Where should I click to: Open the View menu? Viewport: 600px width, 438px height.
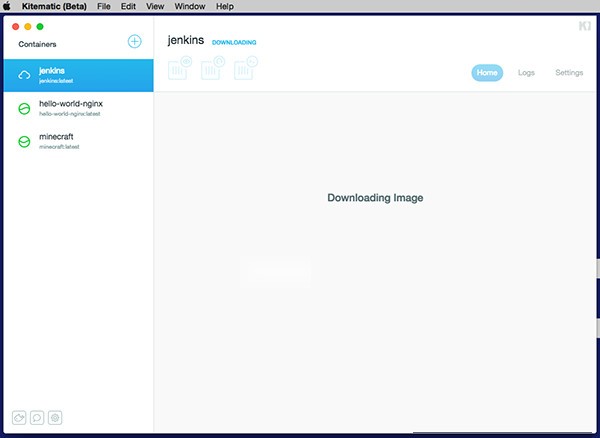point(155,6)
